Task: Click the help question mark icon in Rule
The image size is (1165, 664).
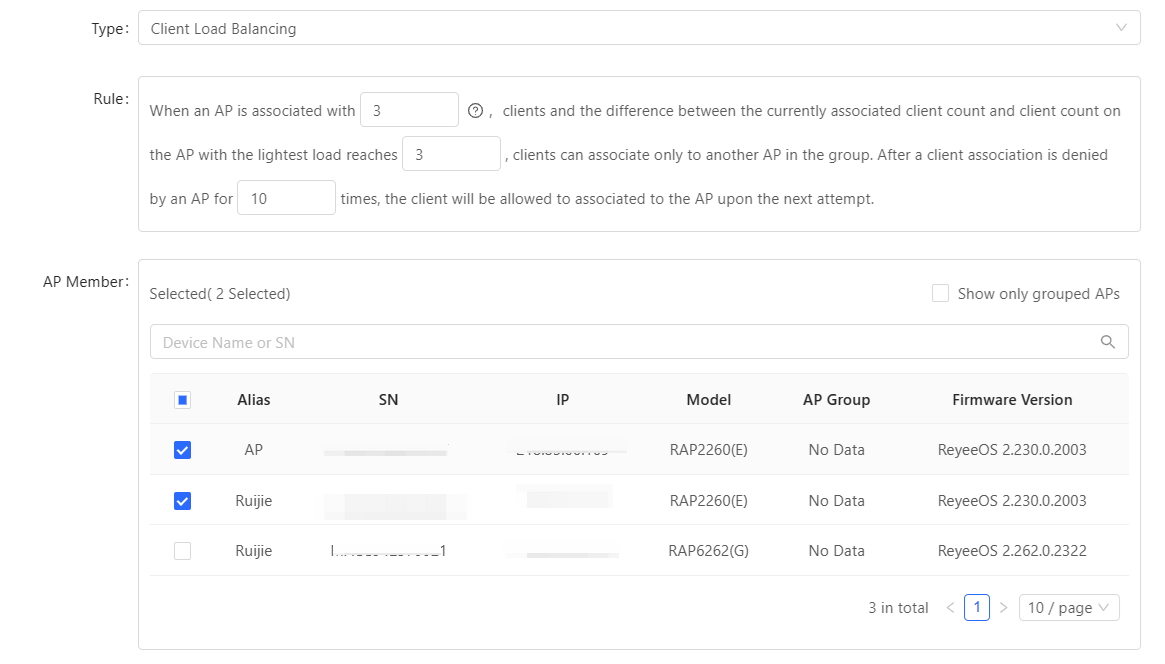Action: click(x=475, y=111)
